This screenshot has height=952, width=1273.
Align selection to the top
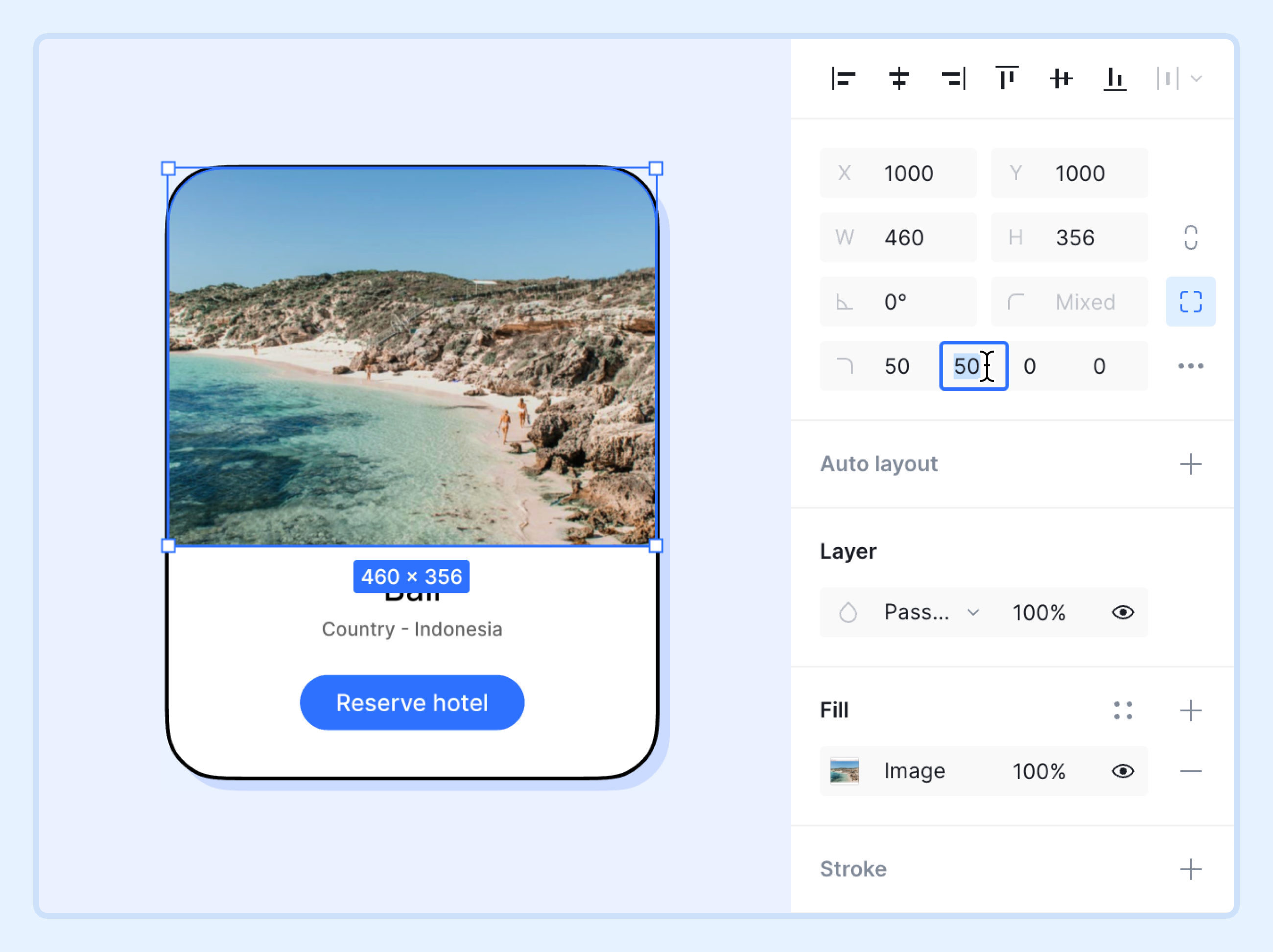pos(1007,78)
